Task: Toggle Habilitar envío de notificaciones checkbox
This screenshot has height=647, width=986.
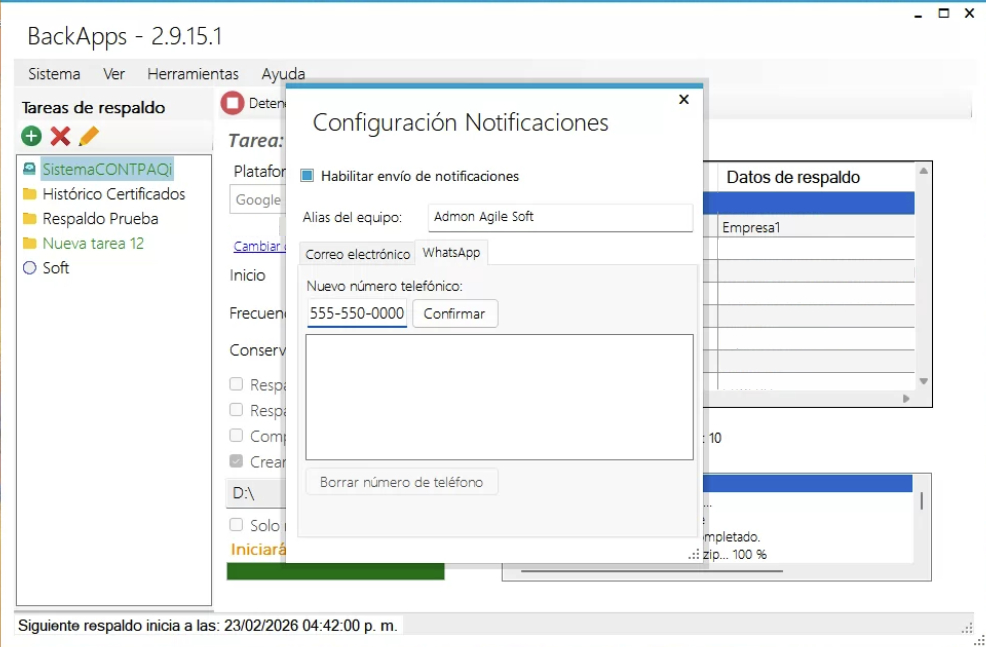Action: [307, 176]
